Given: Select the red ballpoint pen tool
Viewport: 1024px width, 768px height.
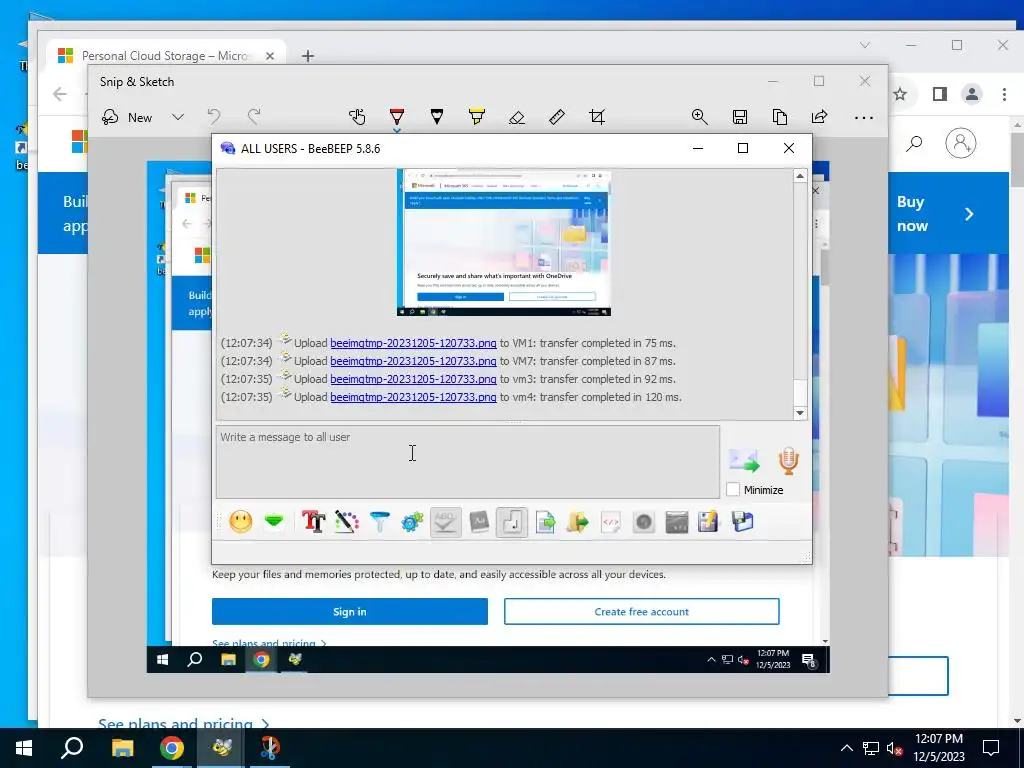Looking at the screenshot, I should tap(396, 116).
